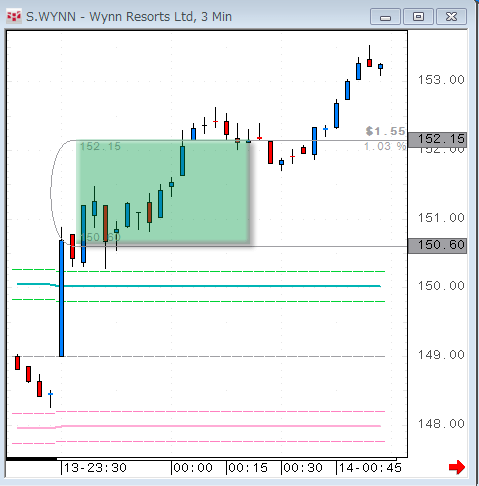The height and width of the screenshot is (486, 479).
Task: Click the 00:15 time axis label
Action: tap(248, 468)
